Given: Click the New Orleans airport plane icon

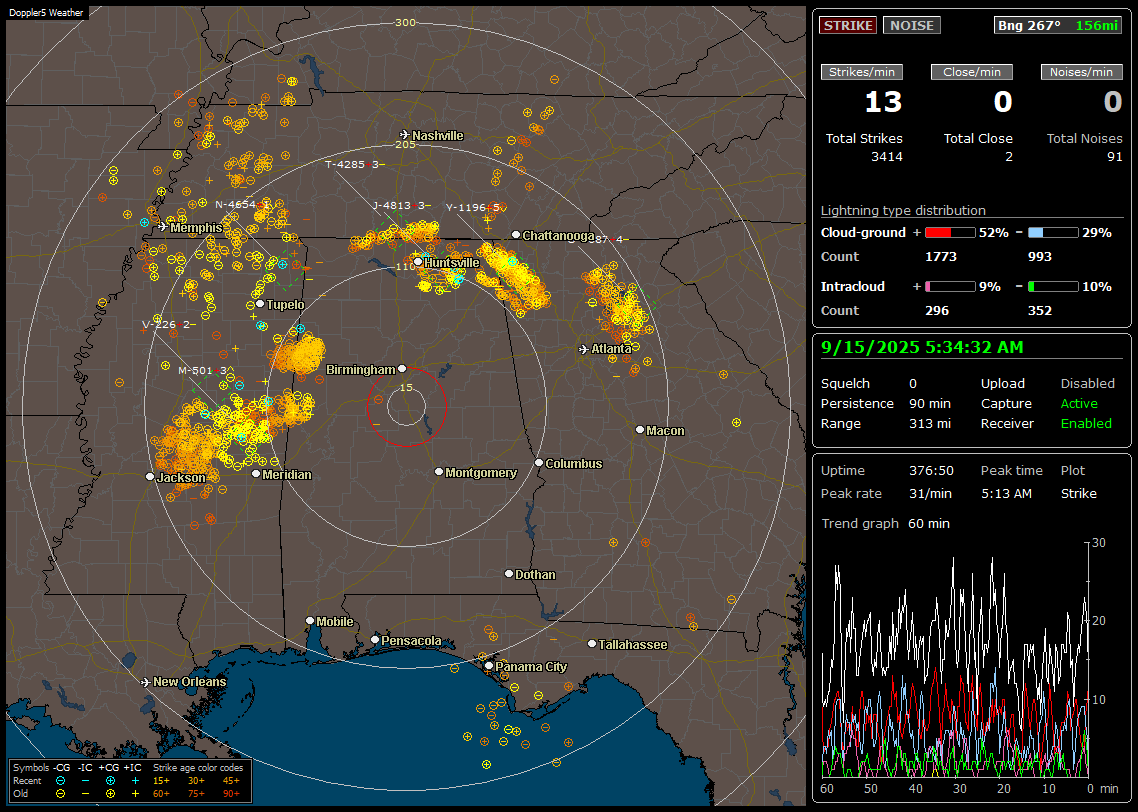Looking at the screenshot, I should 145,682.
